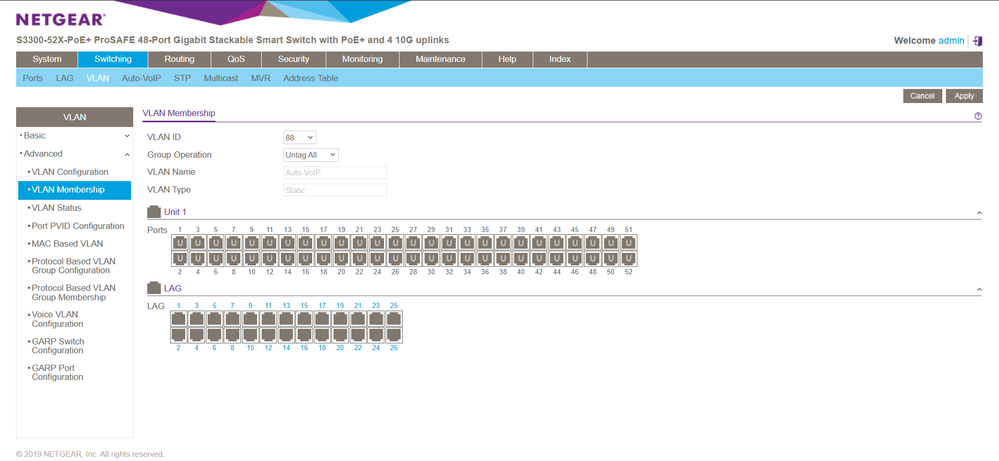The height and width of the screenshot is (461, 999).
Task: Open the System main menu tab
Action: pos(47,59)
